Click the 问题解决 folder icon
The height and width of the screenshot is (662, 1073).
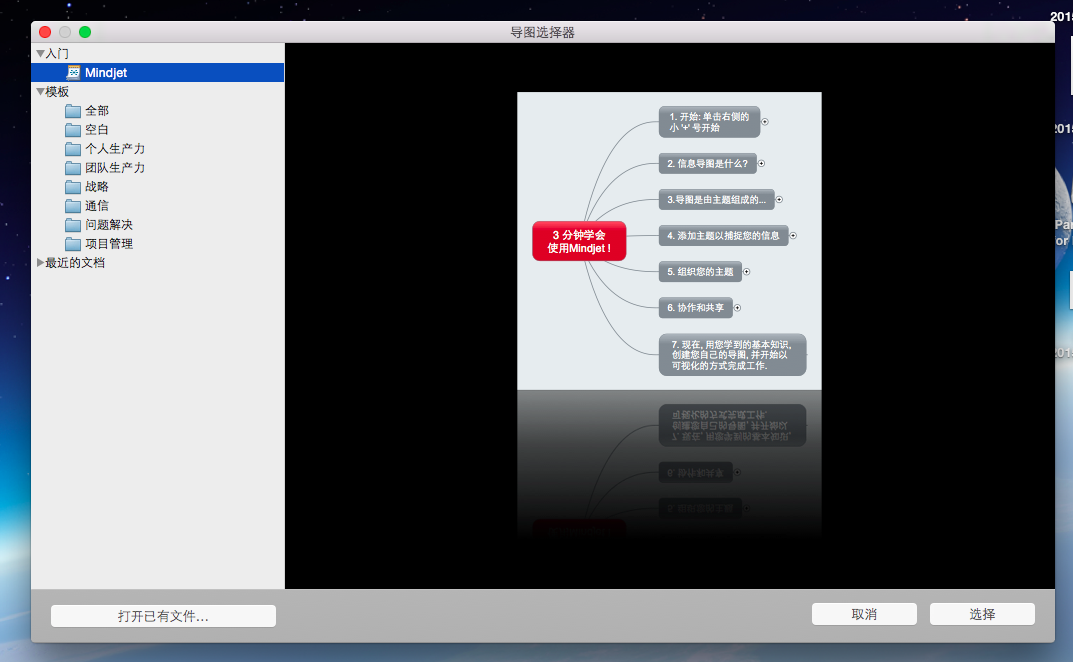click(73, 225)
